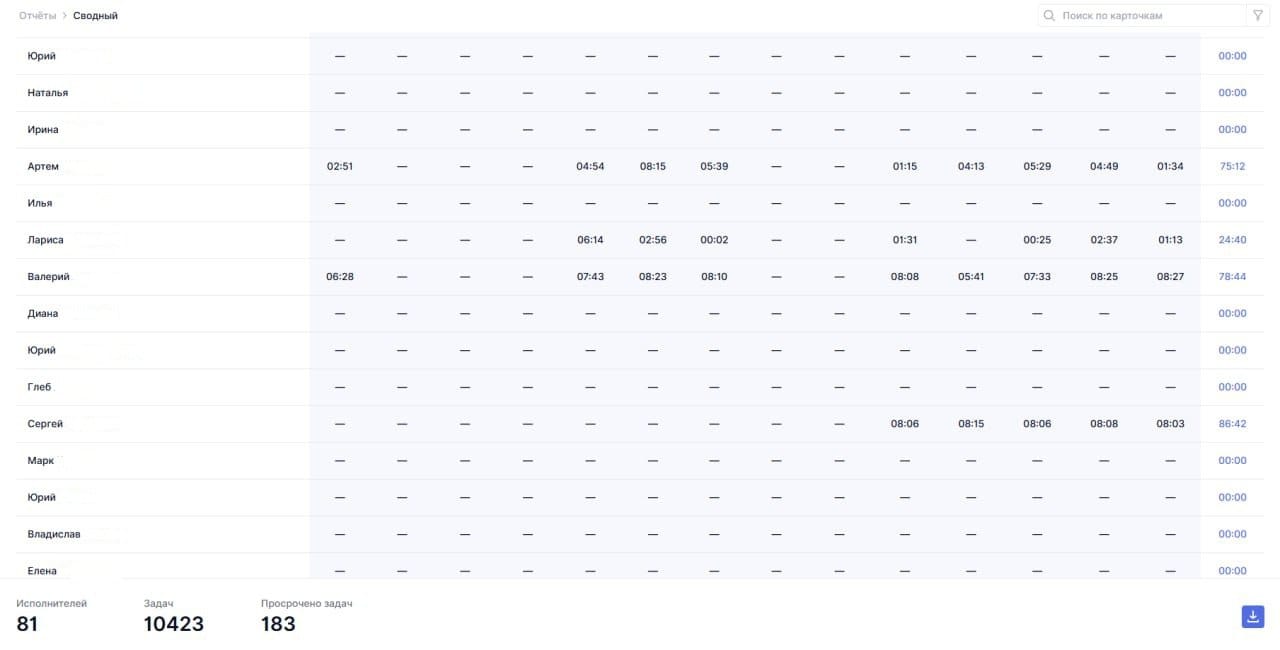Go to "Отчёты" in the breadcrumb
The height and width of the screenshot is (650, 1280).
coord(38,16)
